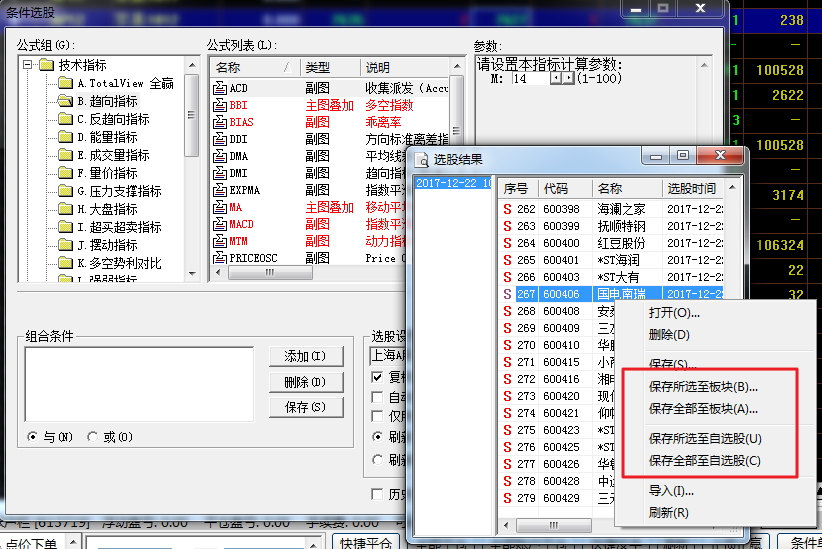Viewport: 822px width, 549px height.
Task: Click the F.量价指标 folder icon
Action: point(66,173)
